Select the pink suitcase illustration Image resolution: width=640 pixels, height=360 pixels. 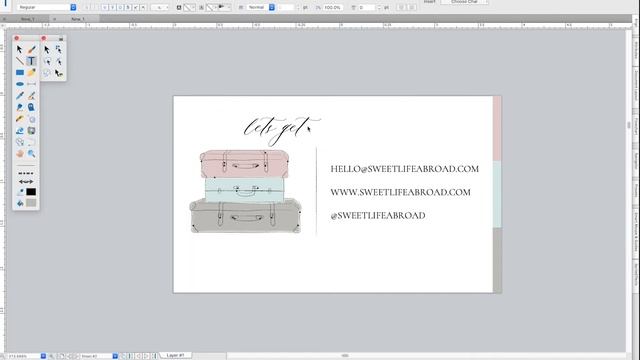coord(244,164)
